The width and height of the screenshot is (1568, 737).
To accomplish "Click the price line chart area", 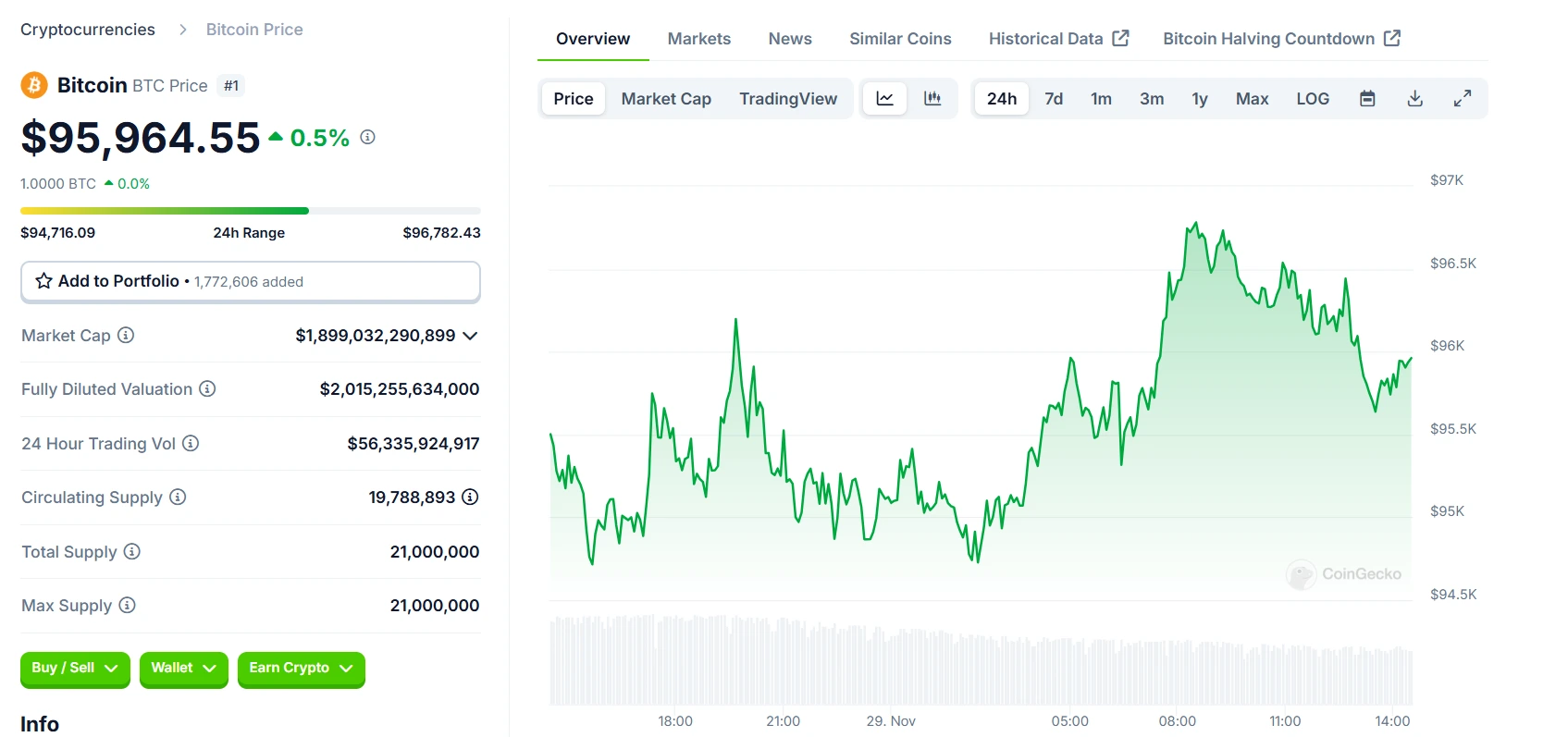I will tap(982, 393).
